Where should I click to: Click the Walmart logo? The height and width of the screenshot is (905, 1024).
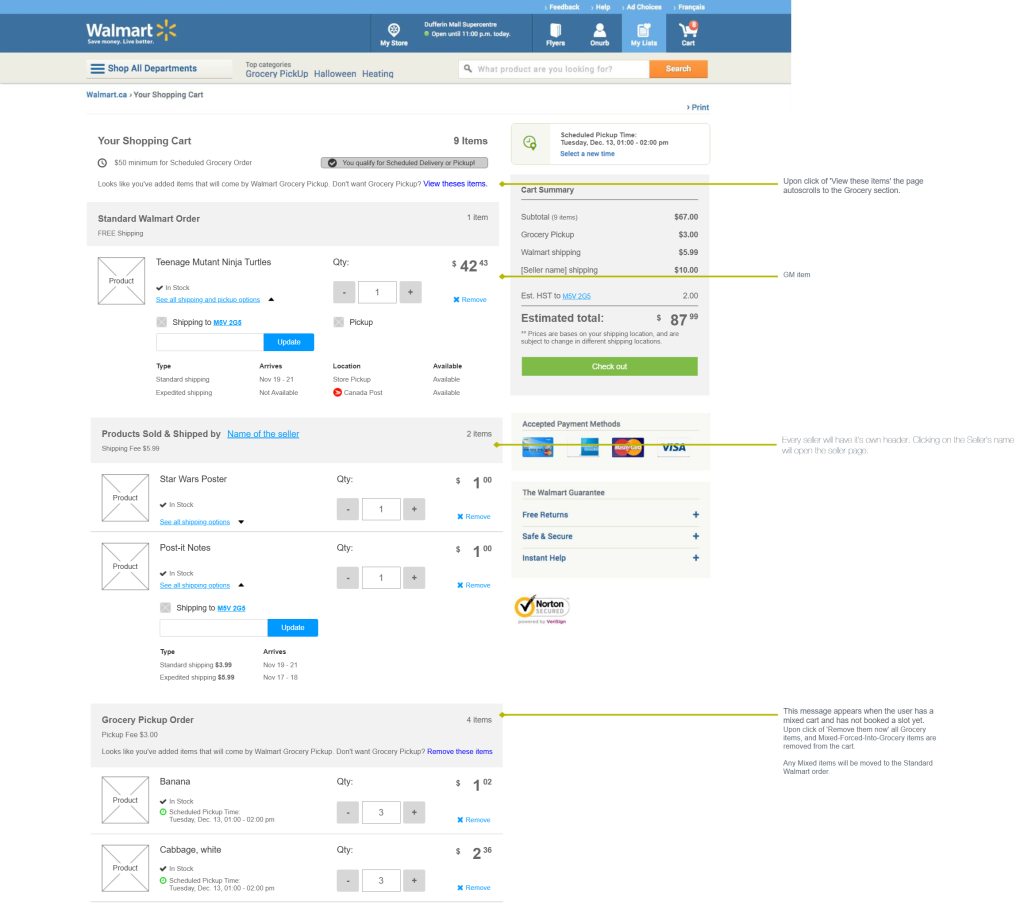131,32
